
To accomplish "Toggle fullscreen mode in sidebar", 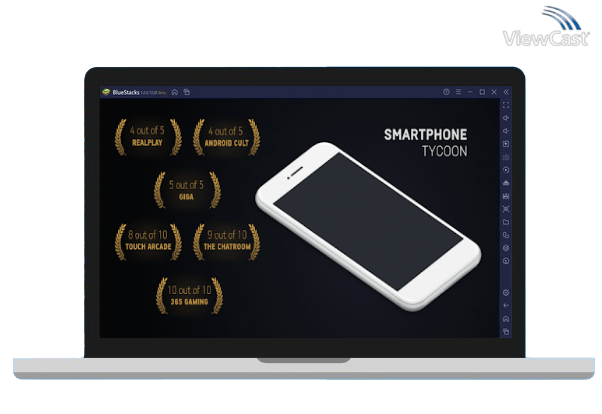I will tap(506, 105).
